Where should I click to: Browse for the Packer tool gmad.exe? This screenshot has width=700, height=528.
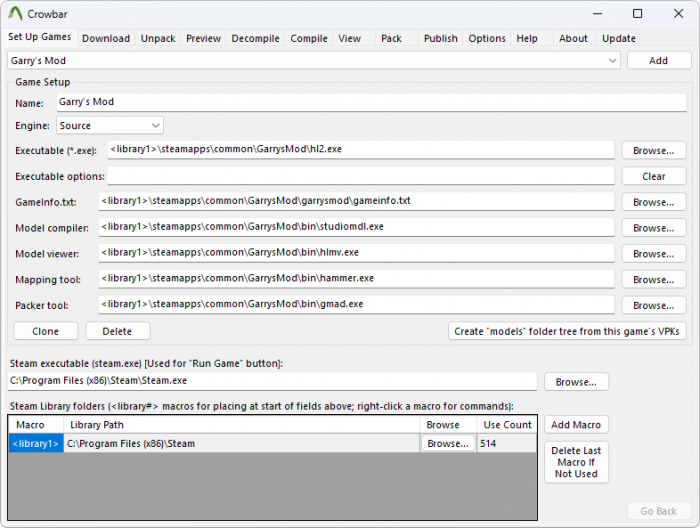[653, 306]
